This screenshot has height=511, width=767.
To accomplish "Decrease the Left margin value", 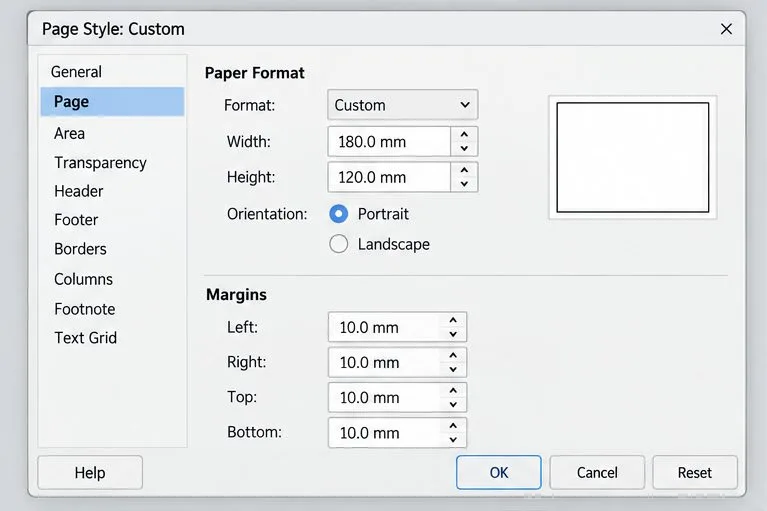I will 453,334.
